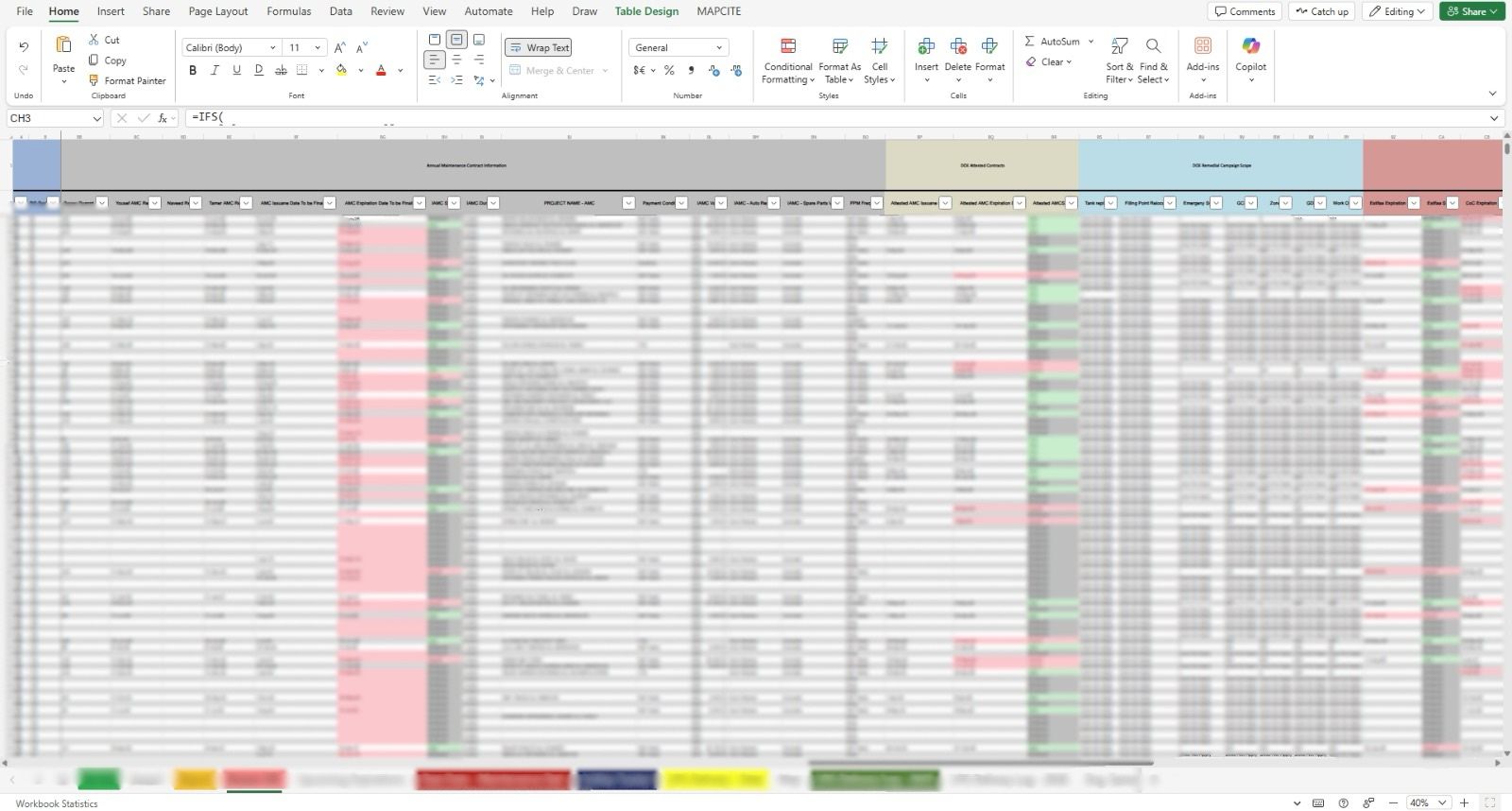Click the Redo arrow icon
The width and height of the screenshot is (1512, 811).
(24, 69)
